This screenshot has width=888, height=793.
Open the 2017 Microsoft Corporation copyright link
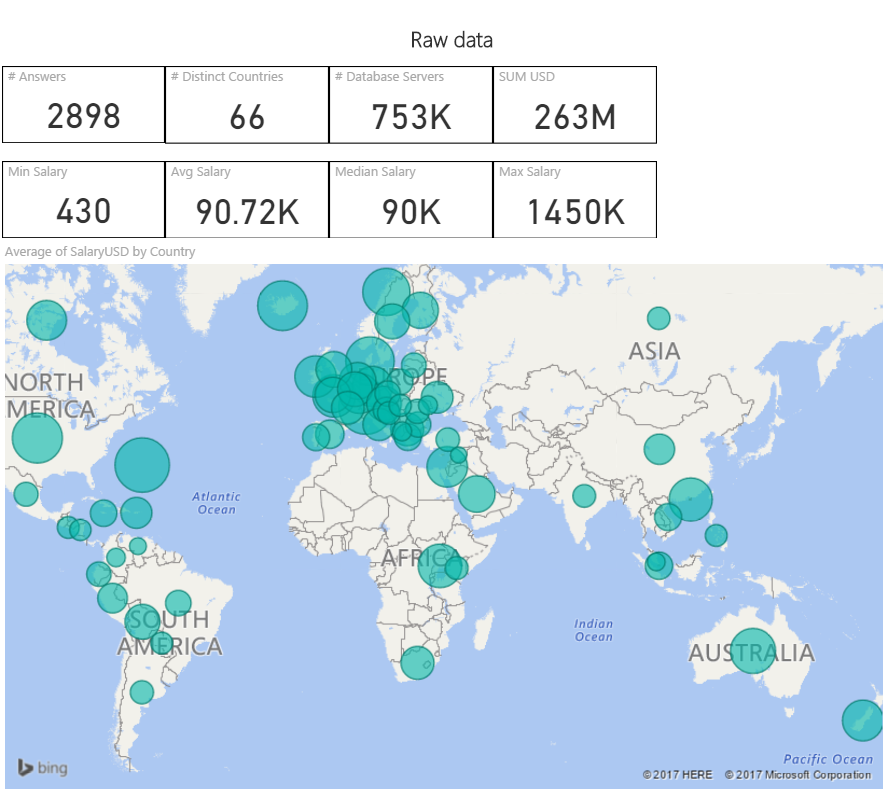point(797,774)
